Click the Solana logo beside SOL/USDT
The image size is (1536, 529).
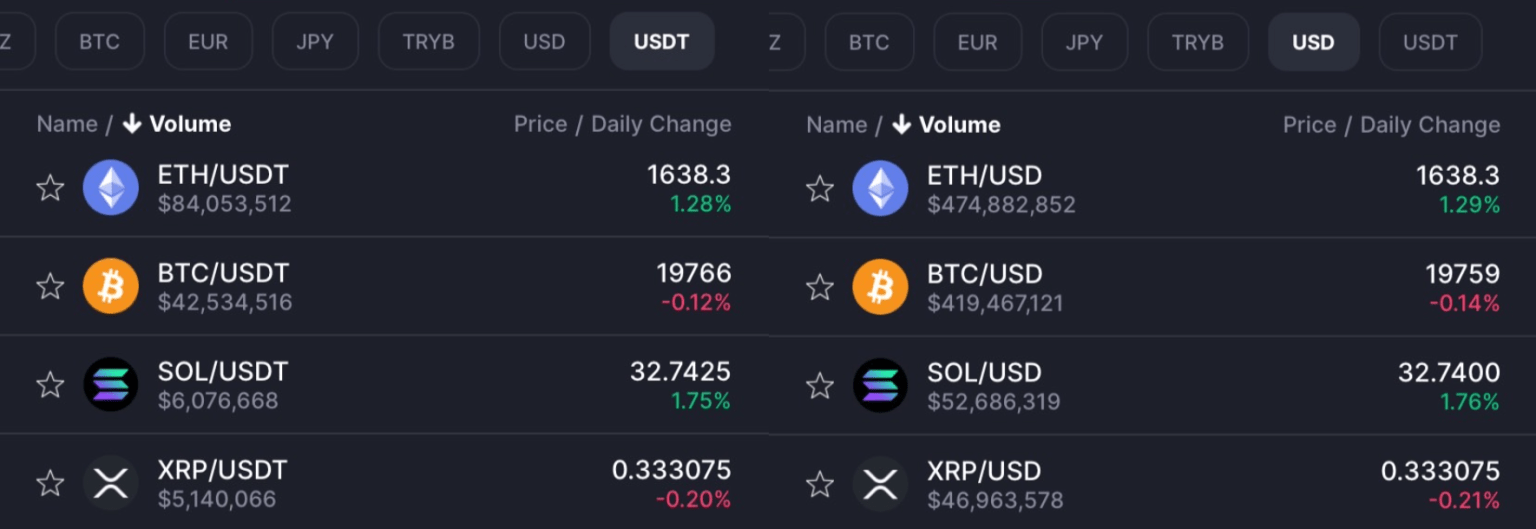click(111, 385)
